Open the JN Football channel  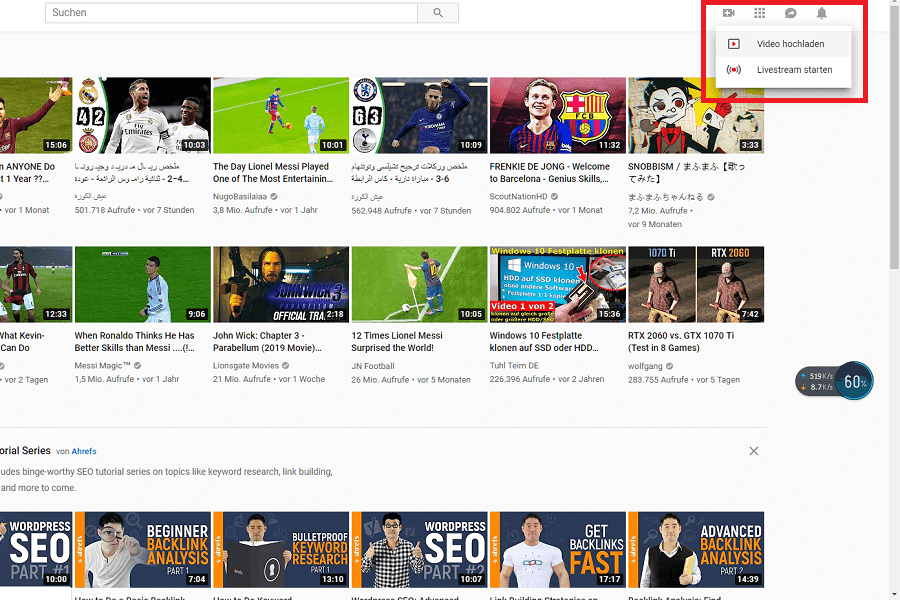pyautogui.click(x=373, y=366)
